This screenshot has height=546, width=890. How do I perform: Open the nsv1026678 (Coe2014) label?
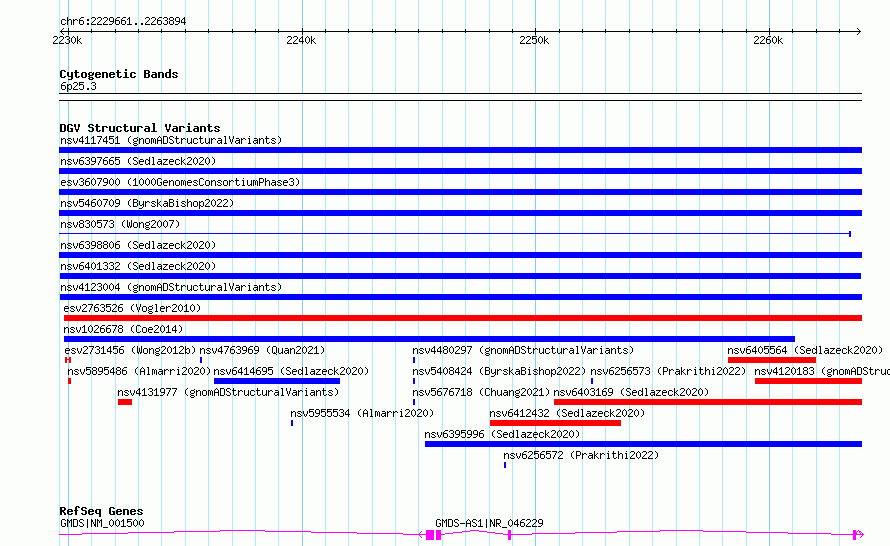pos(123,329)
